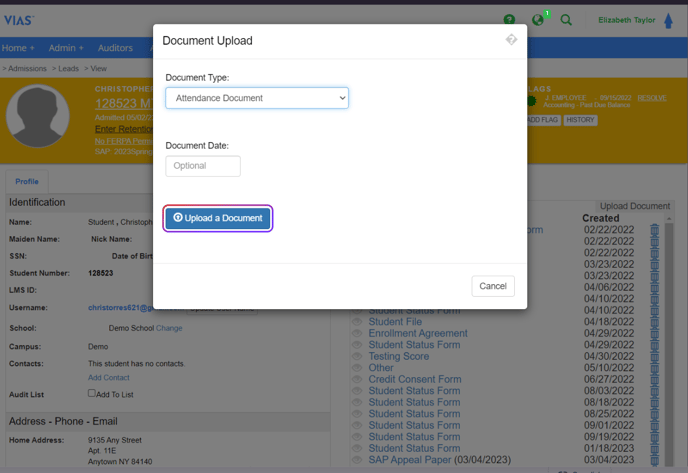Expand the Home menu

(18, 48)
